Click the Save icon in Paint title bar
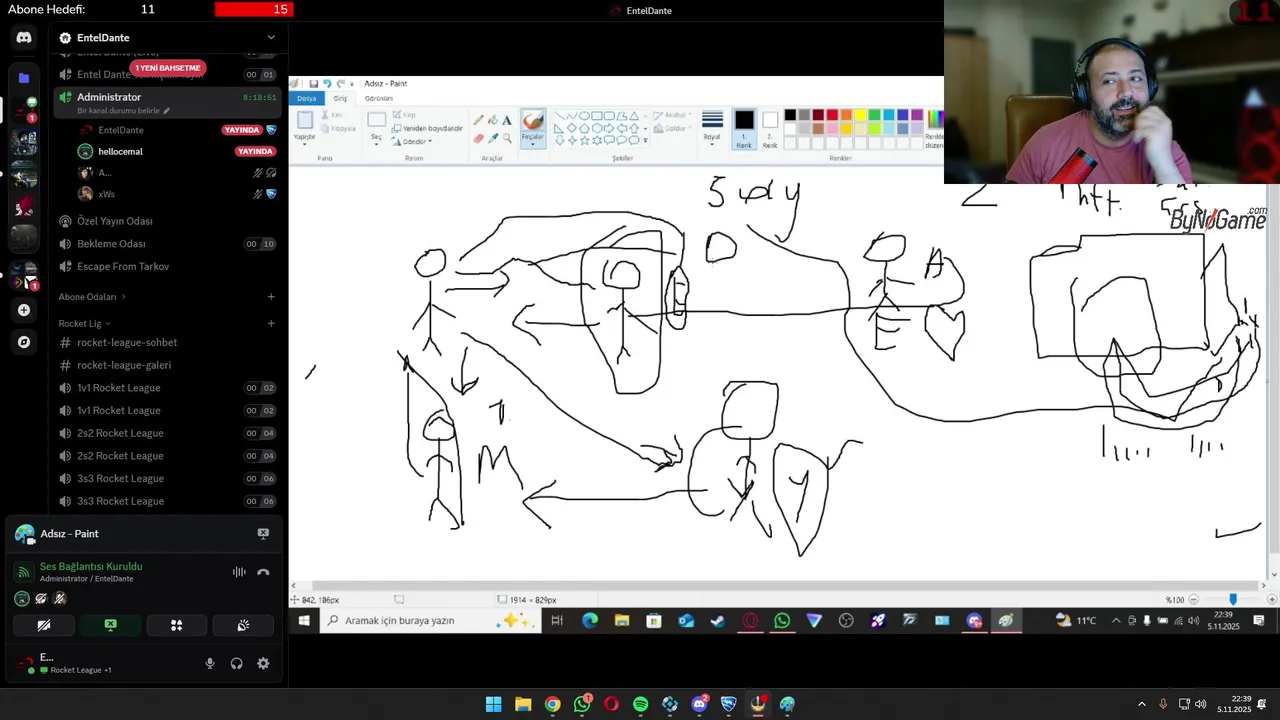 click(313, 84)
